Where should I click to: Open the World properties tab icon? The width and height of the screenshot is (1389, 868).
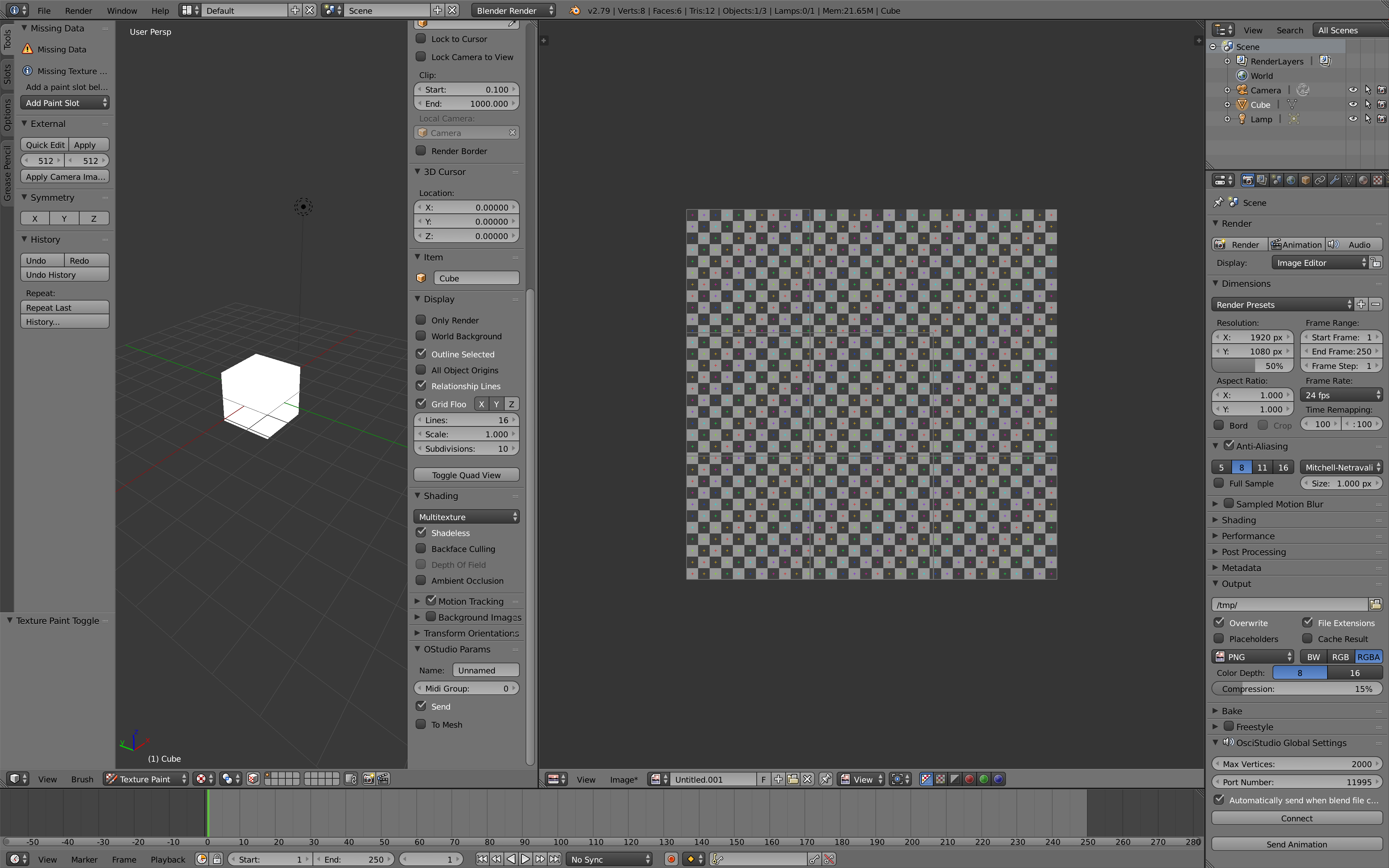1291,180
